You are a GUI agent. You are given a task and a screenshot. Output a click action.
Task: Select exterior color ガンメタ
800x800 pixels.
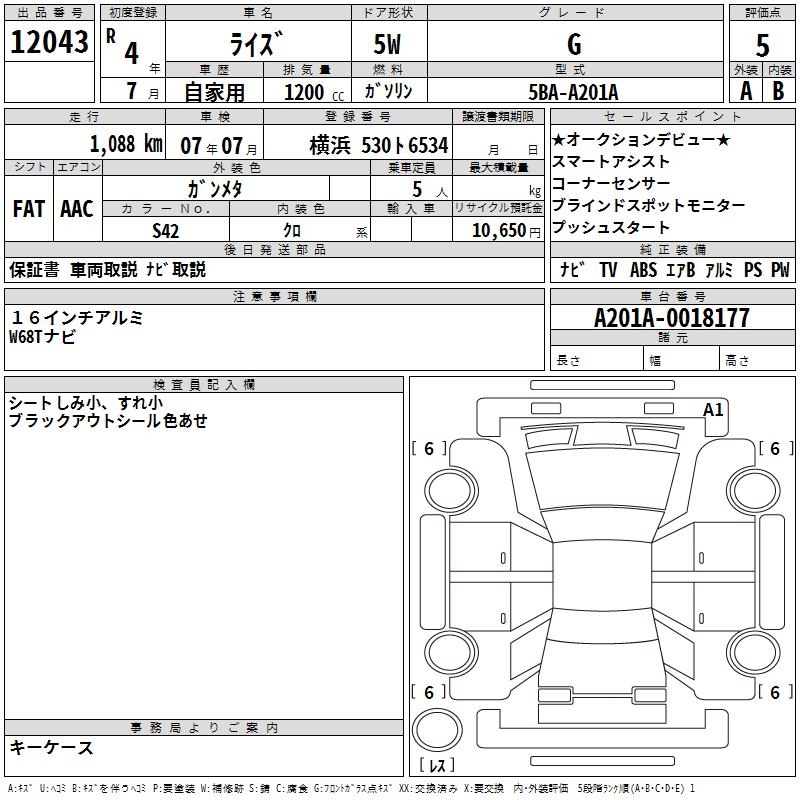[x=214, y=189]
